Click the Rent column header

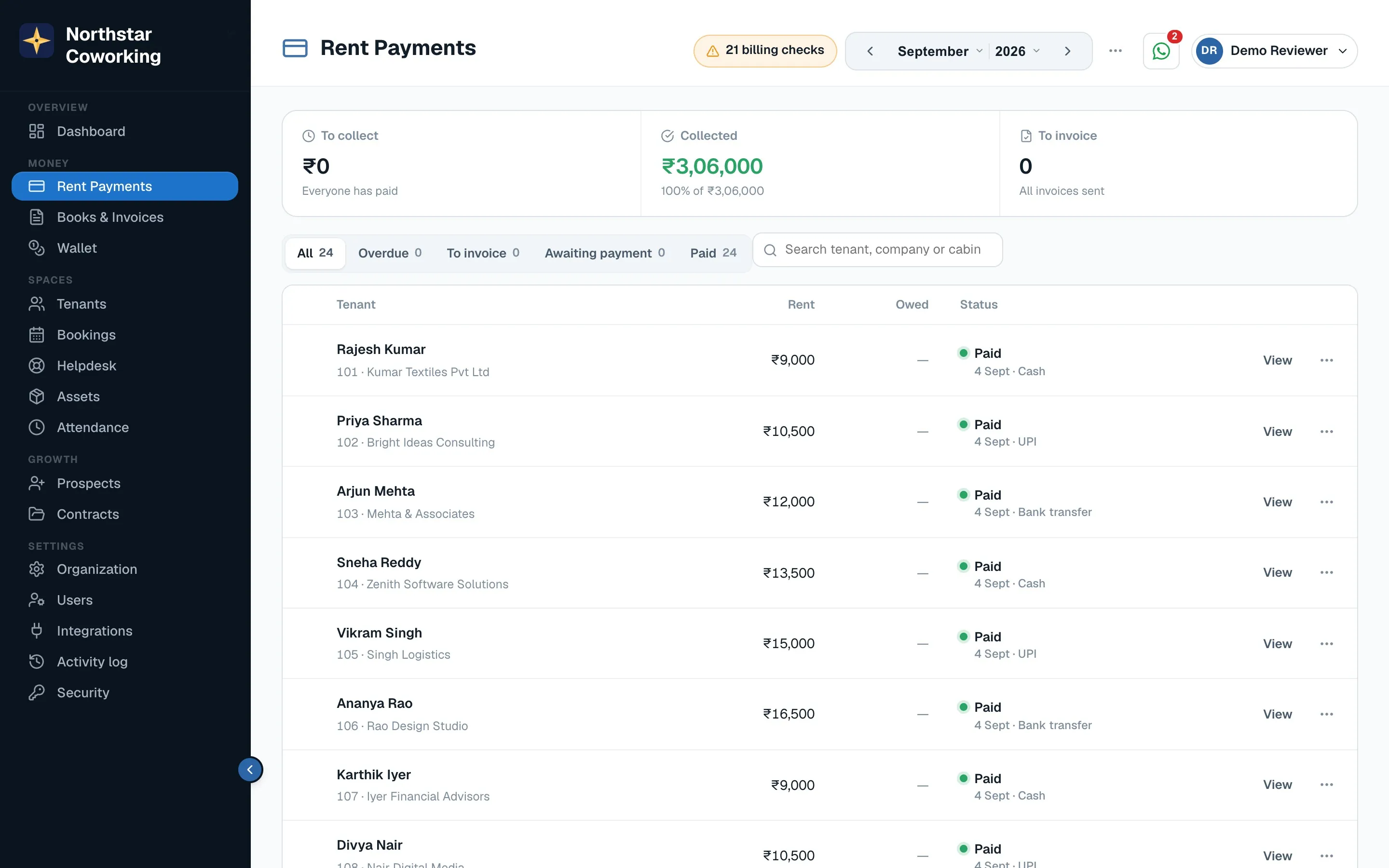coord(801,305)
